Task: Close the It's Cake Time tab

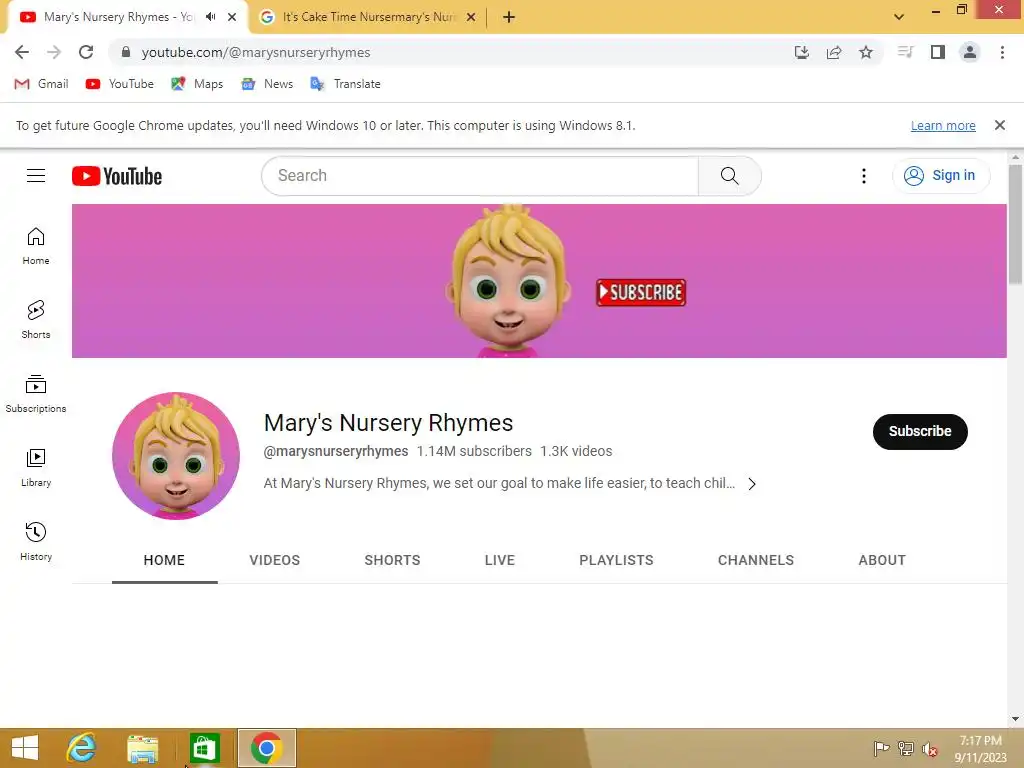Action: pyautogui.click(x=471, y=18)
